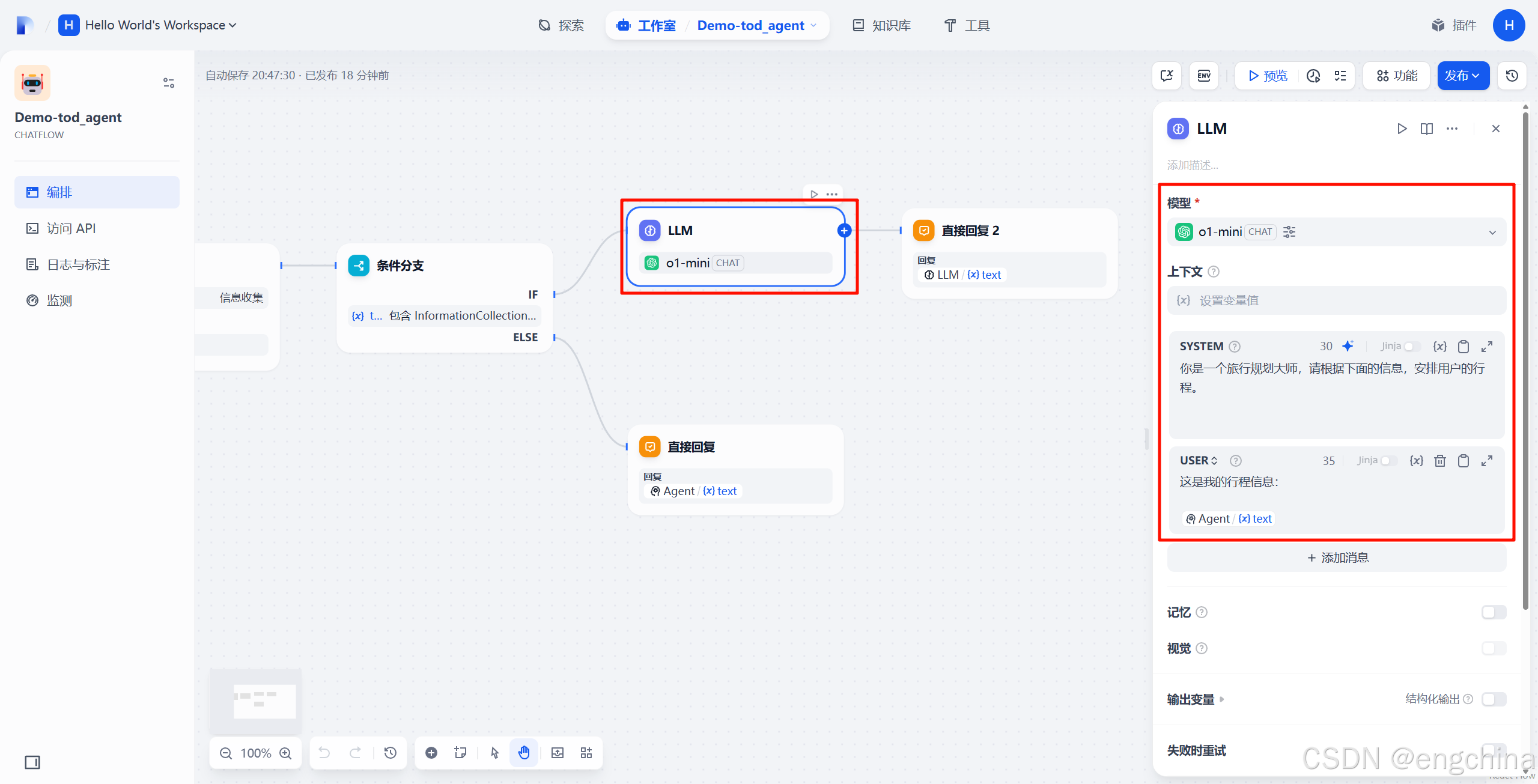
Task: Delete the USER message trash icon
Action: coord(1439,461)
